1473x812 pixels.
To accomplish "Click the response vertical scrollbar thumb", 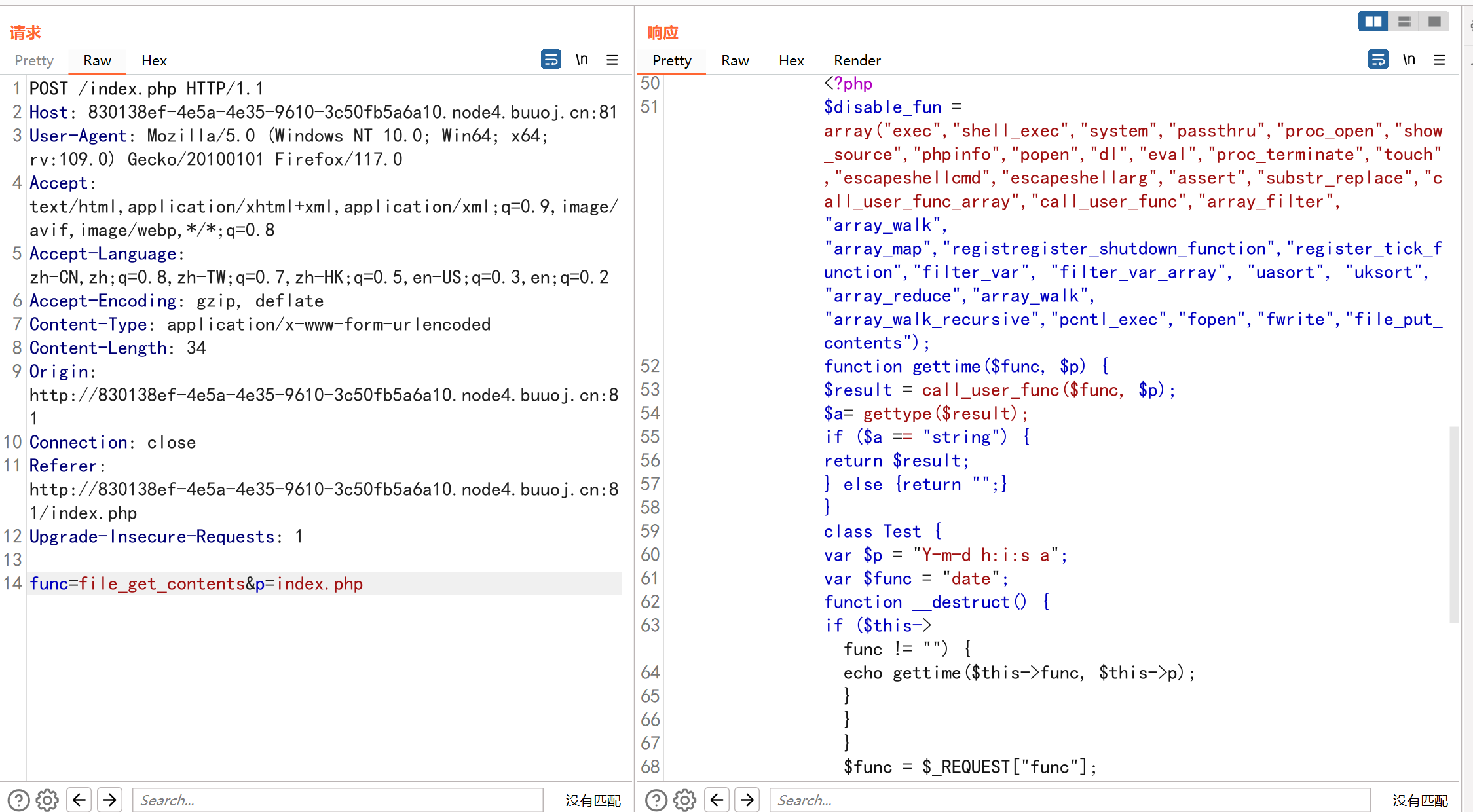I will (x=1454, y=524).
